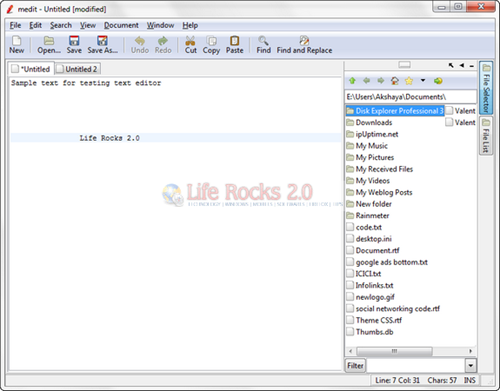Open Find with magnifier icon
The image size is (500, 391).
pos(263,45)
